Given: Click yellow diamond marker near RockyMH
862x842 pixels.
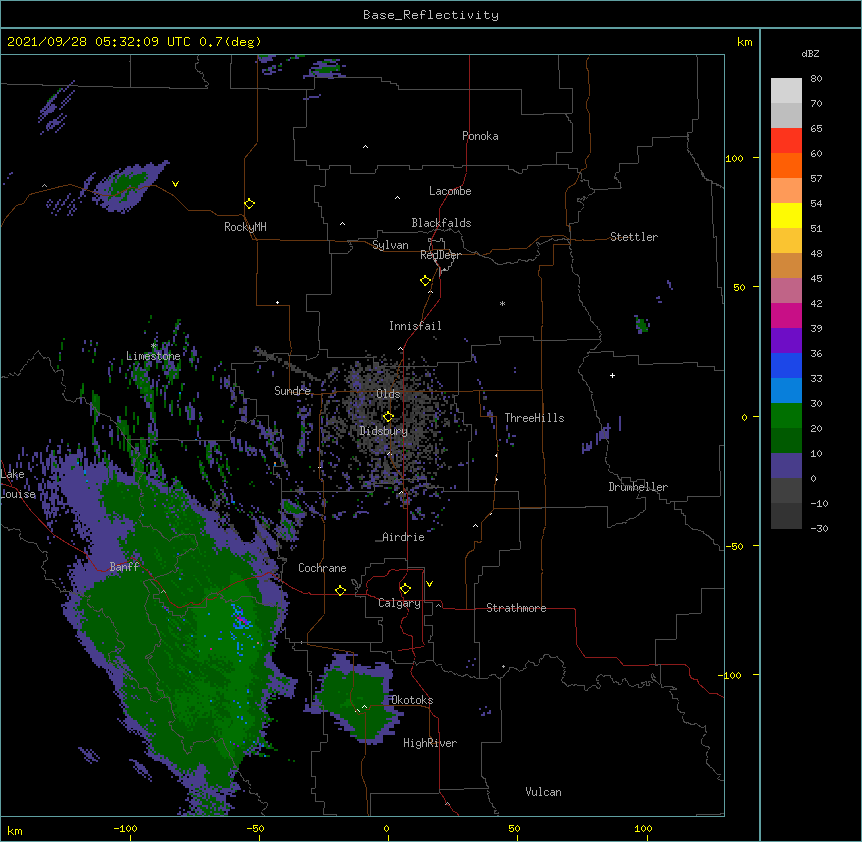Looking at the screenshot, I should tap(249, 203).
